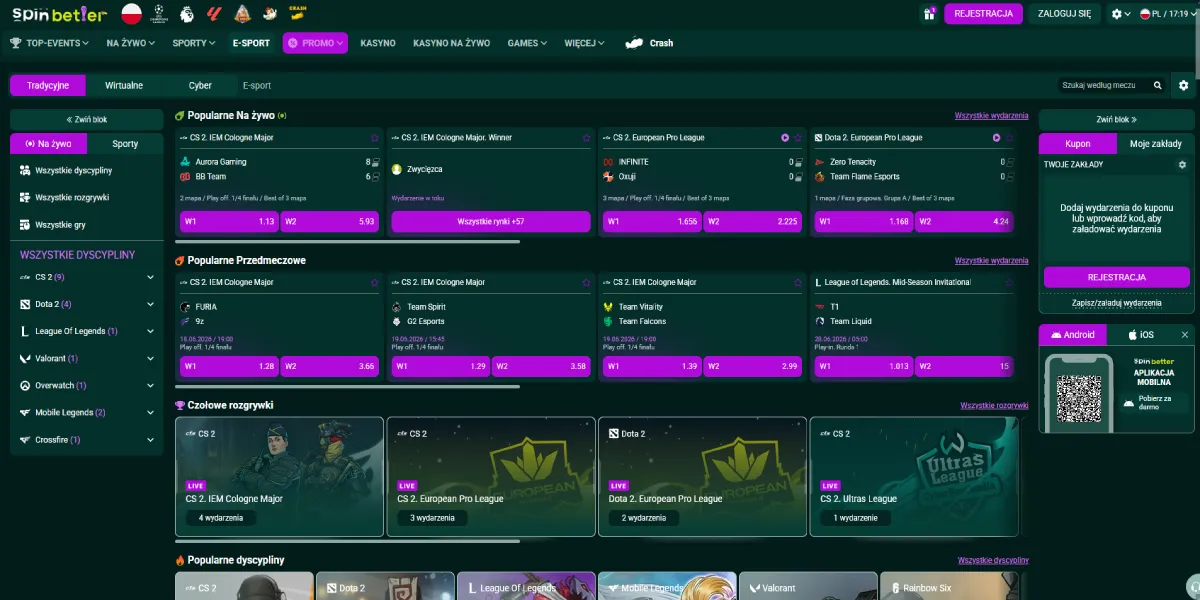Open coupon settings gear in Twoje zakłady
Viewport: 1200px width, 600px height.
[x=1182, y=164]
